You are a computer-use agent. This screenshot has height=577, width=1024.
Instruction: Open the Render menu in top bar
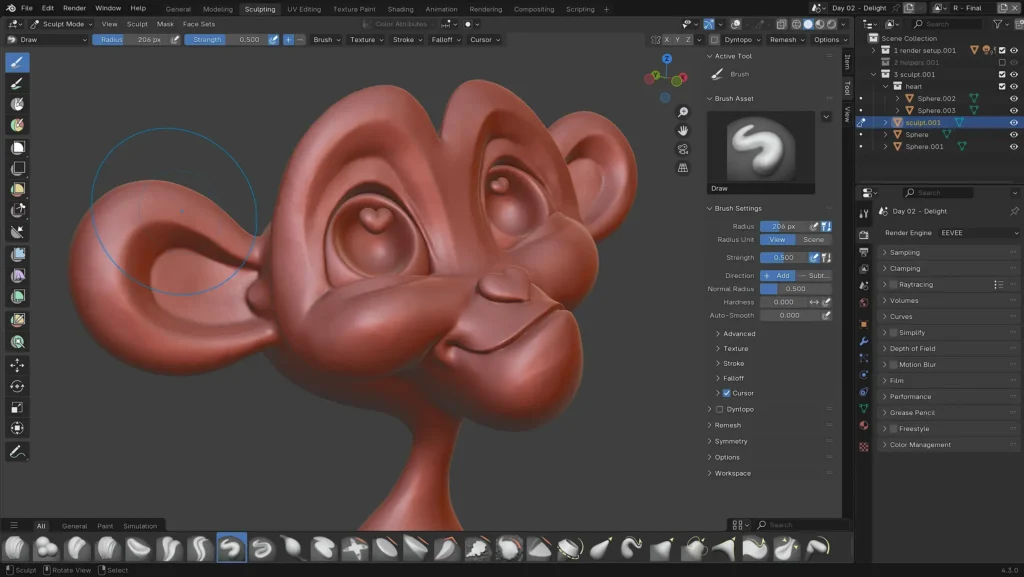(75, 8)
